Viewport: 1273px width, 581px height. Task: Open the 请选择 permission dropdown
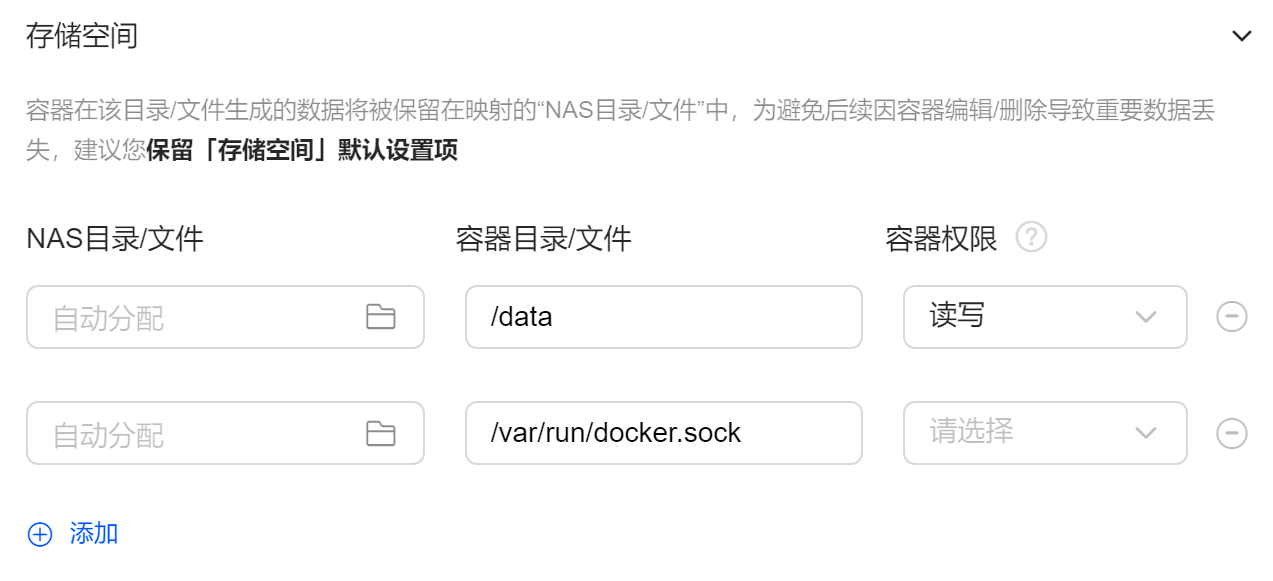(x=1045, y=433)
